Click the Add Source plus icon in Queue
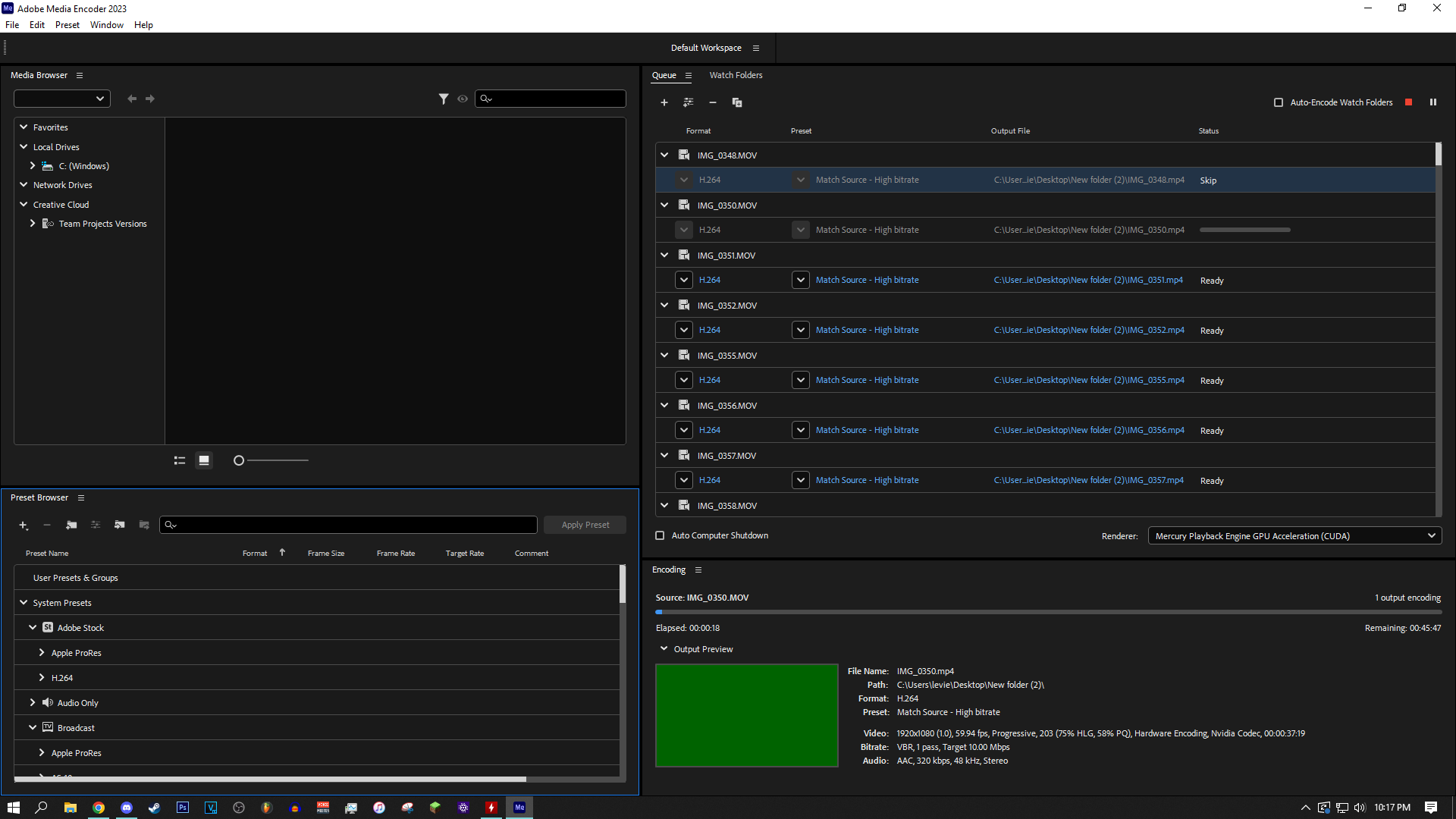1456x819 pixels. pos(664,102)
